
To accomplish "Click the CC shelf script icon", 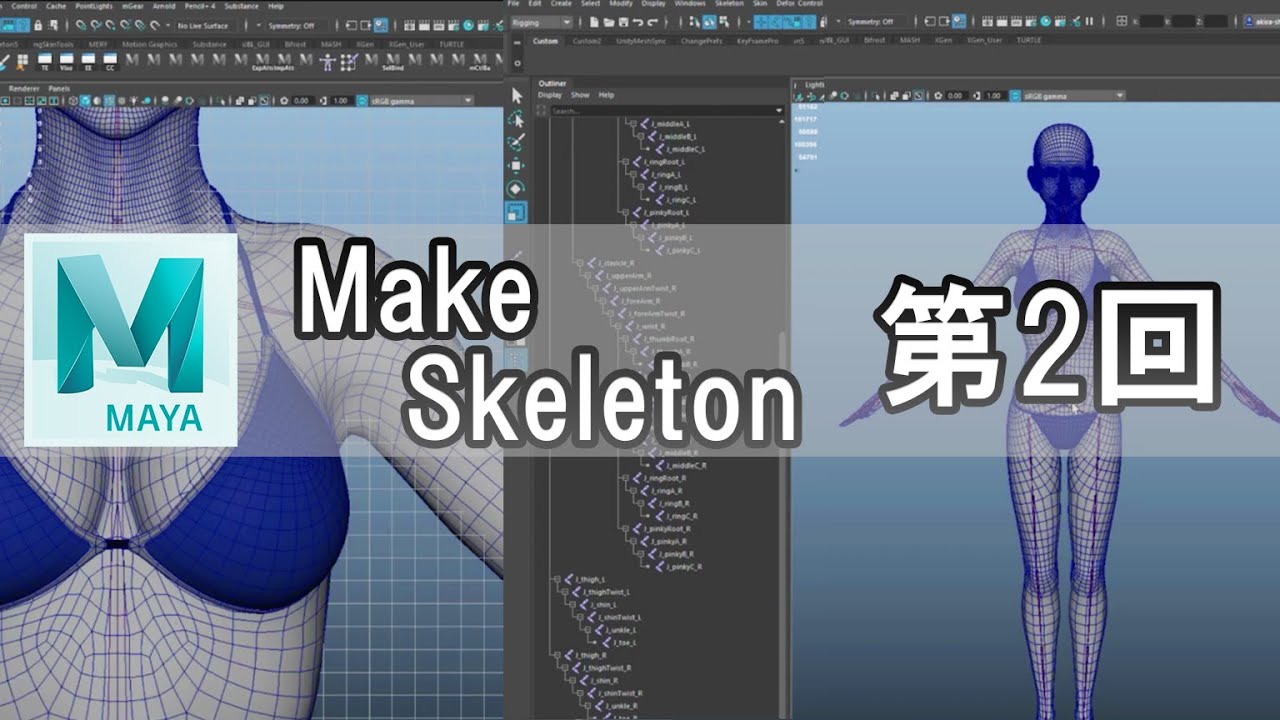I will tap(109, 62).
